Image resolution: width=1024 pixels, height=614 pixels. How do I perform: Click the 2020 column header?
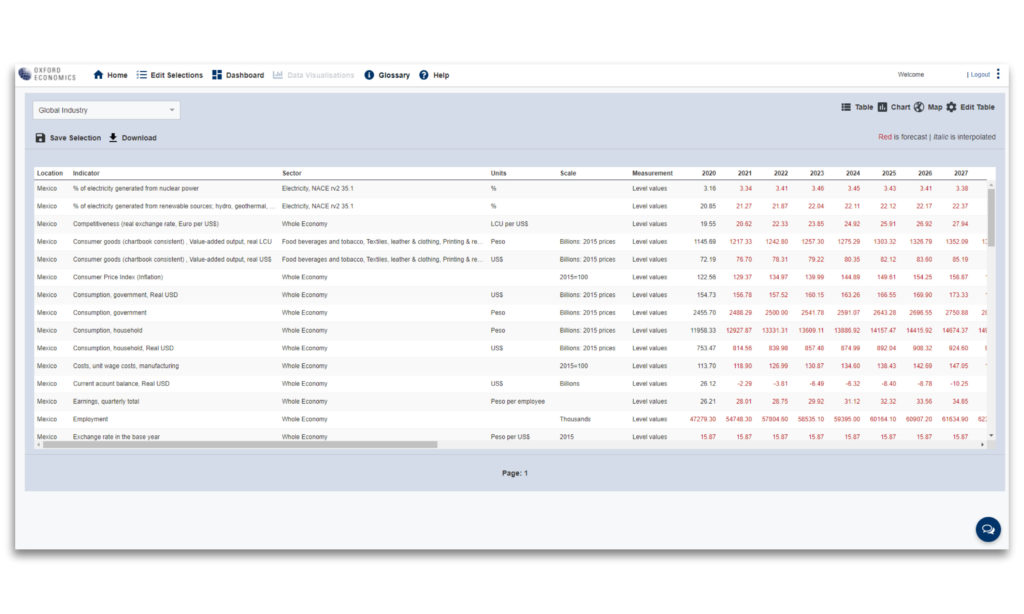point(709,173)
